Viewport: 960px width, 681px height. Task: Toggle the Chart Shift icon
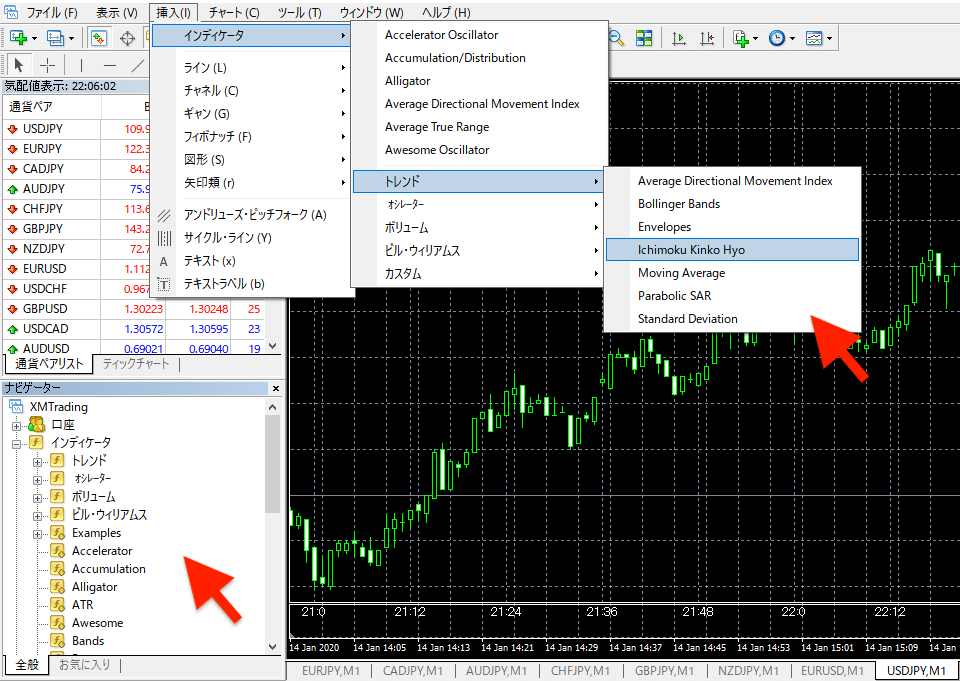tap(707, 38)
